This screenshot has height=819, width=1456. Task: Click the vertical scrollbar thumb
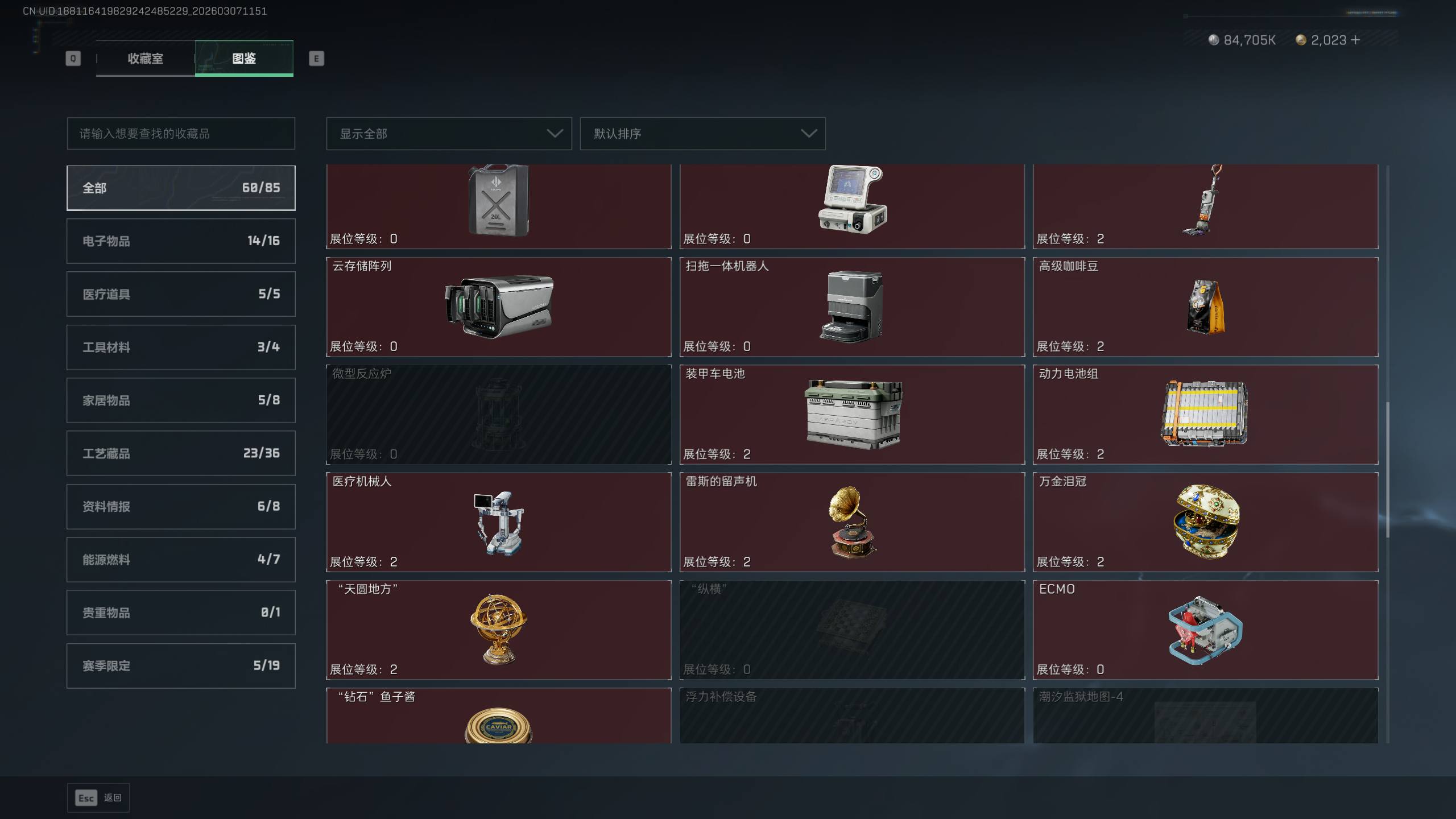click(1388, 470)
